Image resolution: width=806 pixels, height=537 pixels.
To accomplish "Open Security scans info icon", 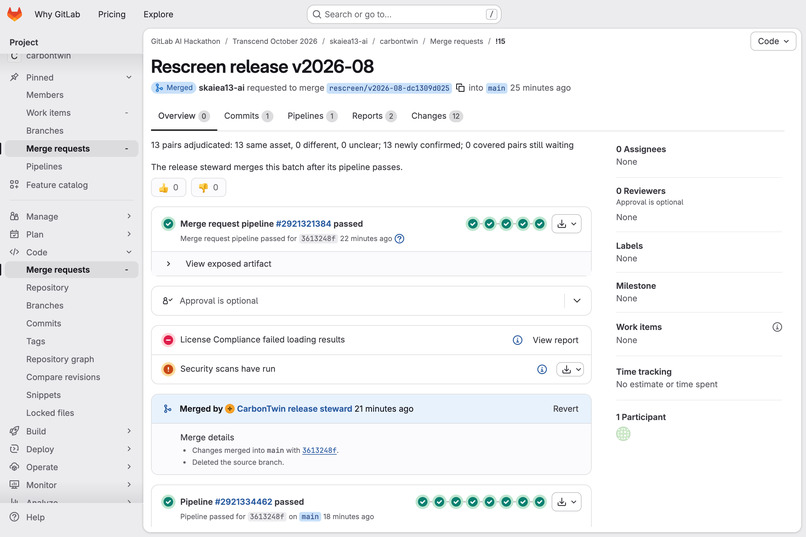I will pos(542,369).
